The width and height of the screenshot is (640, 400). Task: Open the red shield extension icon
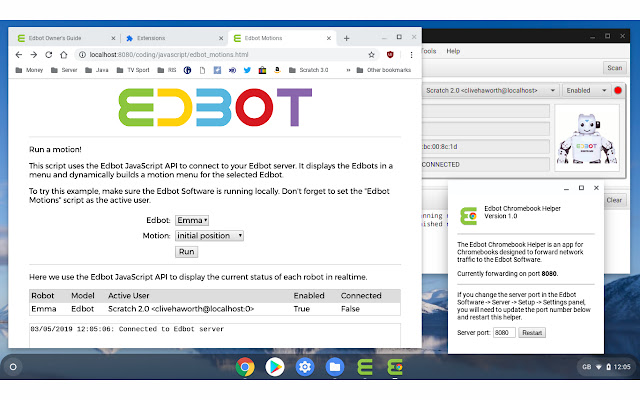(390, 55)
